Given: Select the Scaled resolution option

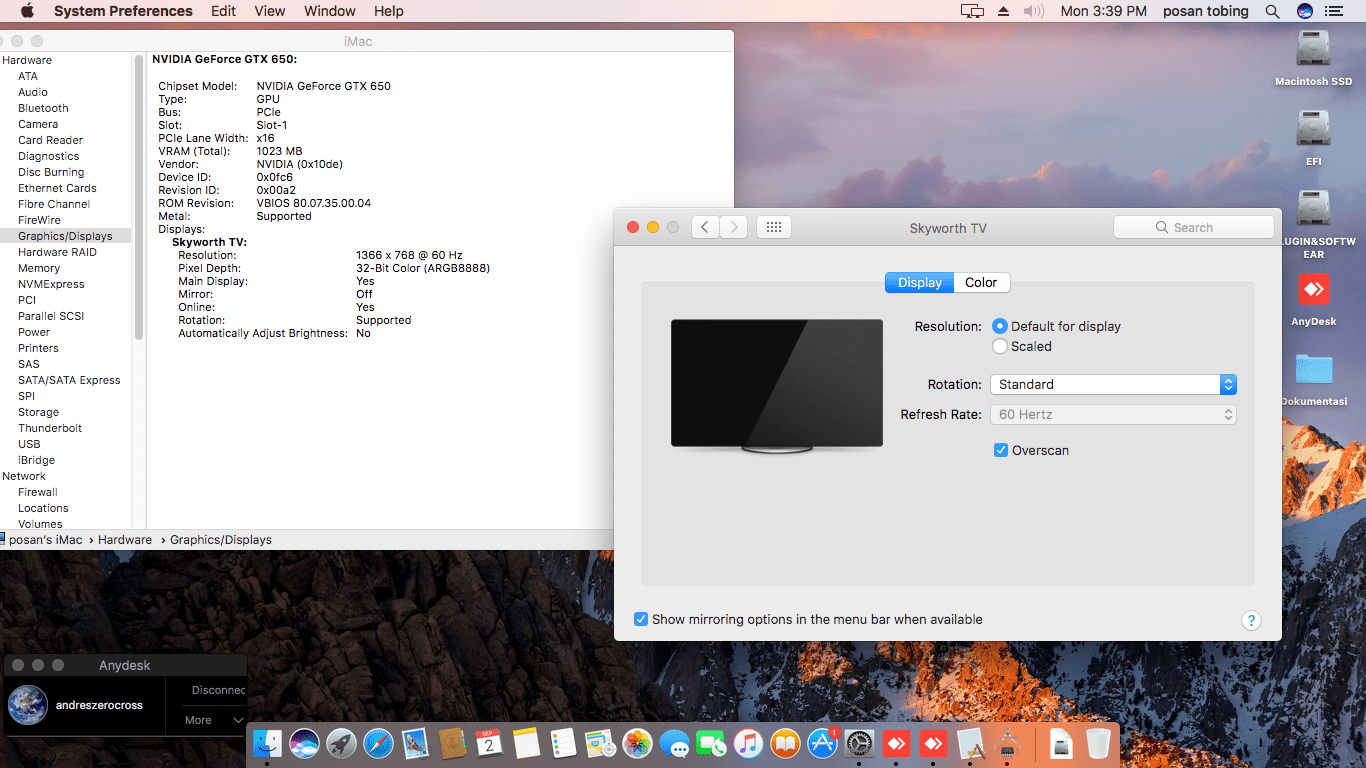Looking at the screenshot, I should (1022, 346).
